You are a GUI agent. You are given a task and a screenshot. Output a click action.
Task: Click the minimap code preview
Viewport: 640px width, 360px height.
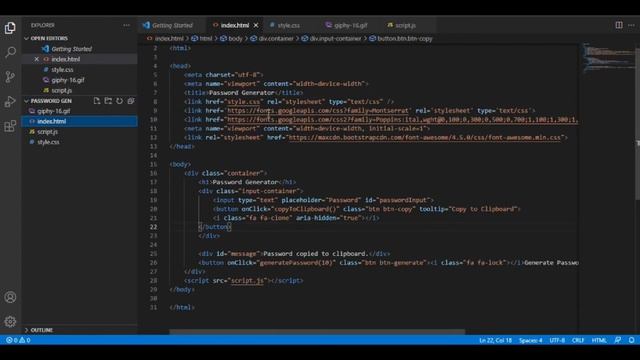click(608, 57)
